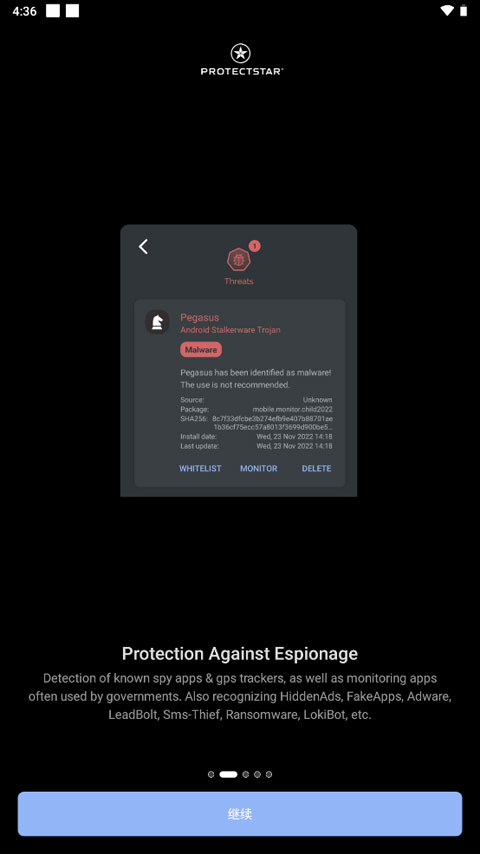The image size is (480, 854).
Task: Tap the red Threats bug icon
Action: pyautogui.click(x=238, y=260)
